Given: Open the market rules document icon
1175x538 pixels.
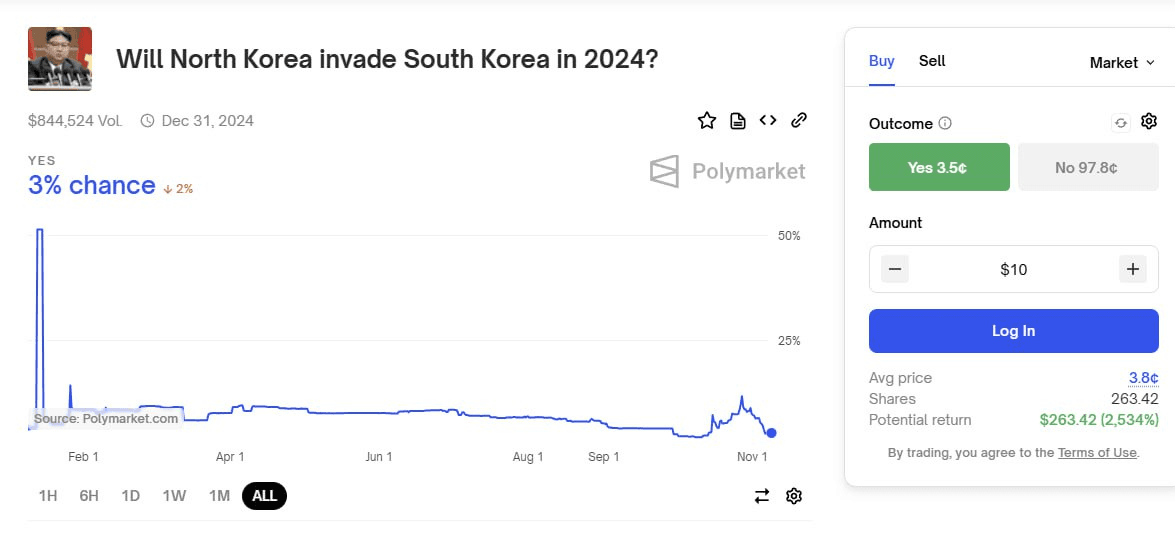Looking at the screenshot, I should pos(738,121).
